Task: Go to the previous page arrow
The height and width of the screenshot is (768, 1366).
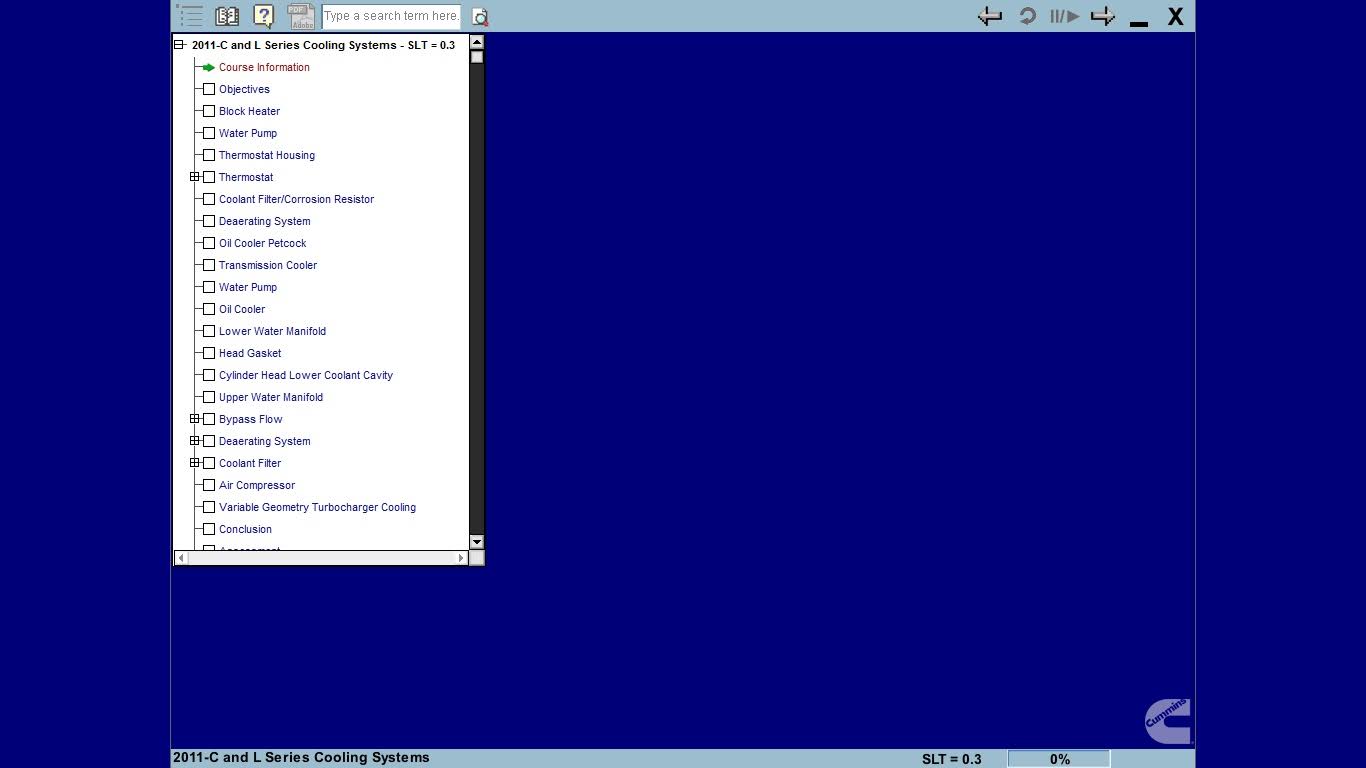Action: [x=990, y=16]
